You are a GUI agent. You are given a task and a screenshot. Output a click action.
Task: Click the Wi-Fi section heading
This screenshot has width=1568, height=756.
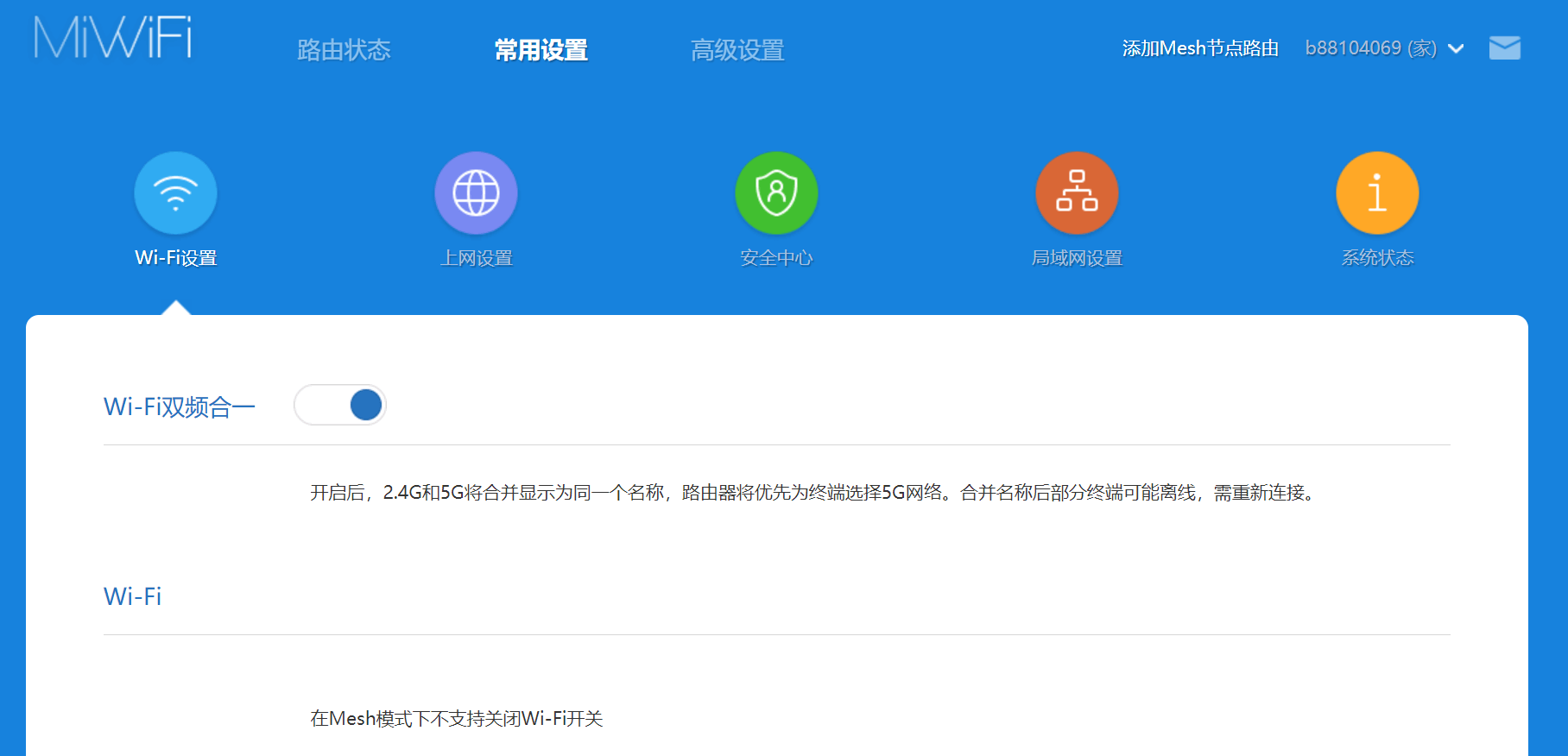pos(133,596)
